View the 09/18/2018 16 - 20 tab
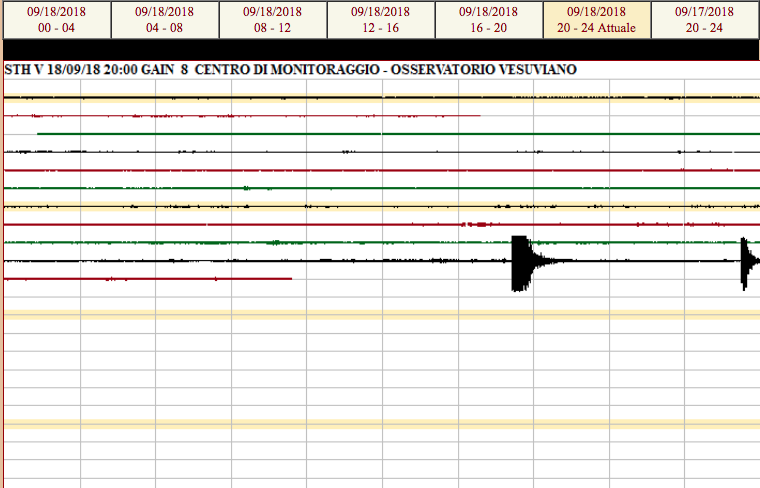This screenshot has width=760, height=488. click(488, 20)
